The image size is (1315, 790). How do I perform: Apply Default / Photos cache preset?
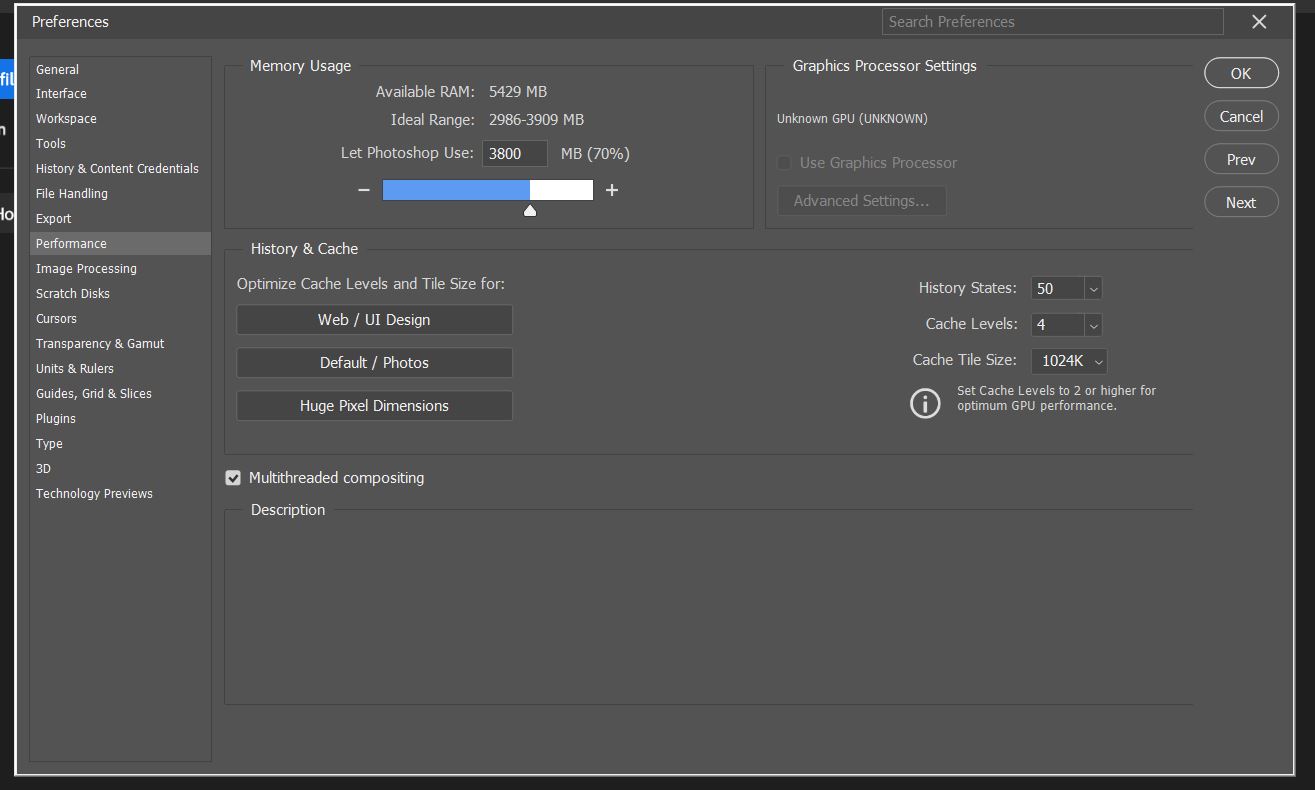click(374, 363)
